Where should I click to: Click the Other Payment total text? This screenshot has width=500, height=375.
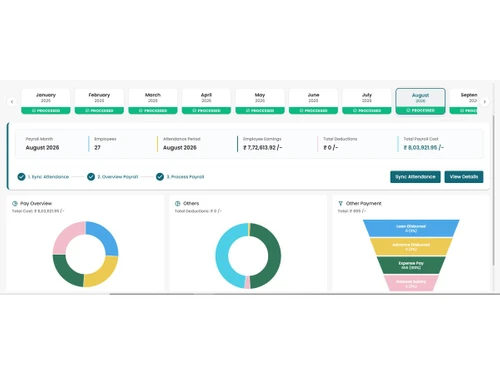click(352, 211)
